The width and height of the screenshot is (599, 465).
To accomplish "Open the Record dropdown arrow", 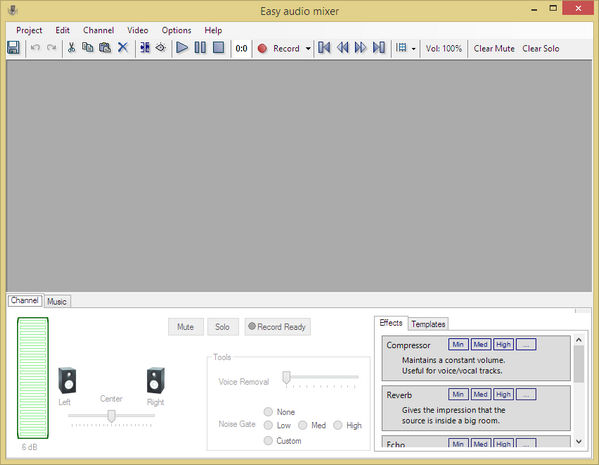I will point(308,49).
